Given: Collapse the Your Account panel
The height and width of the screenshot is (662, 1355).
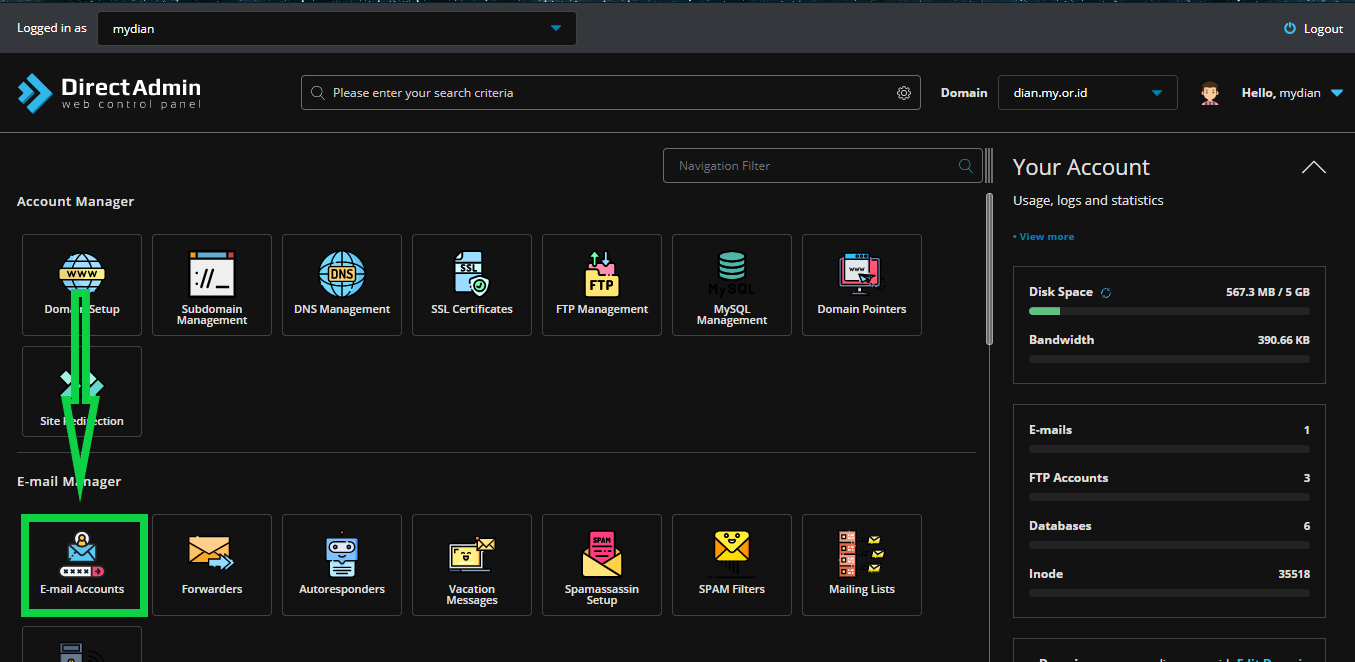Looking at the screenshot, I should pos(1313,168).
